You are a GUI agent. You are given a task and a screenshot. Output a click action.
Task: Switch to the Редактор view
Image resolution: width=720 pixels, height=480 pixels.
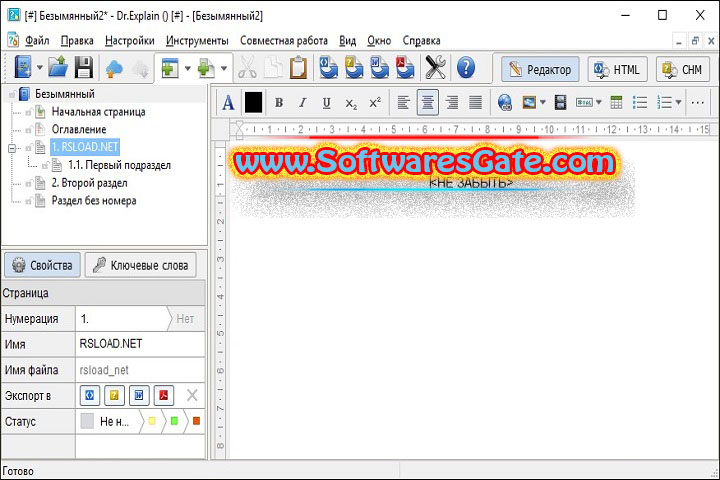click(x=540, y=69)
